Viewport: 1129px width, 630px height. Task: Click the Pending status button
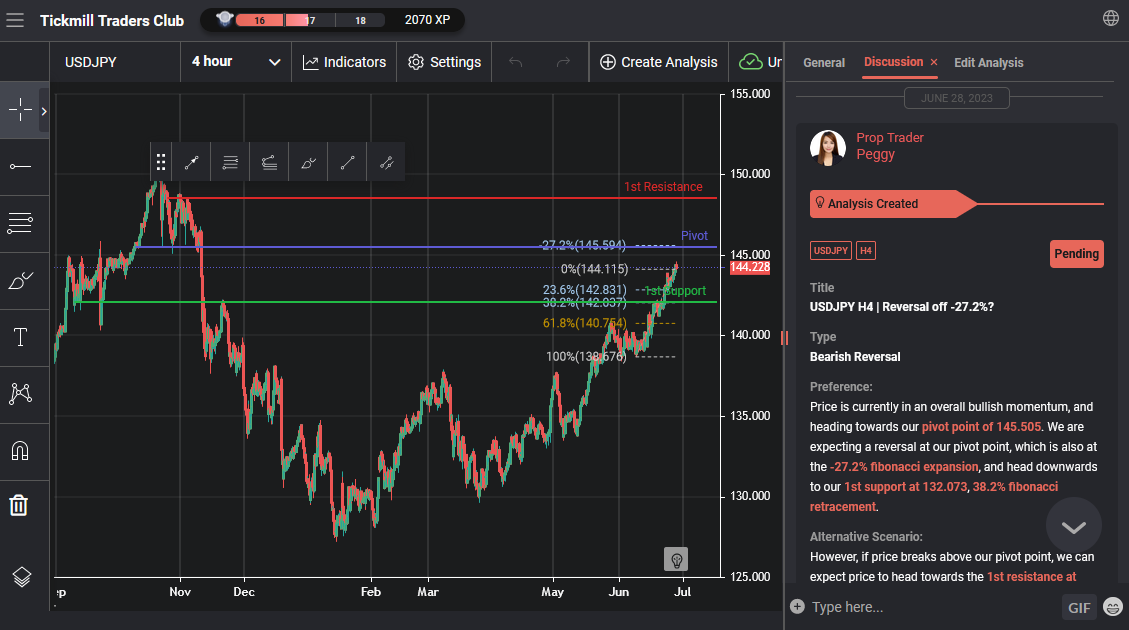click(x=1076, y=253)
